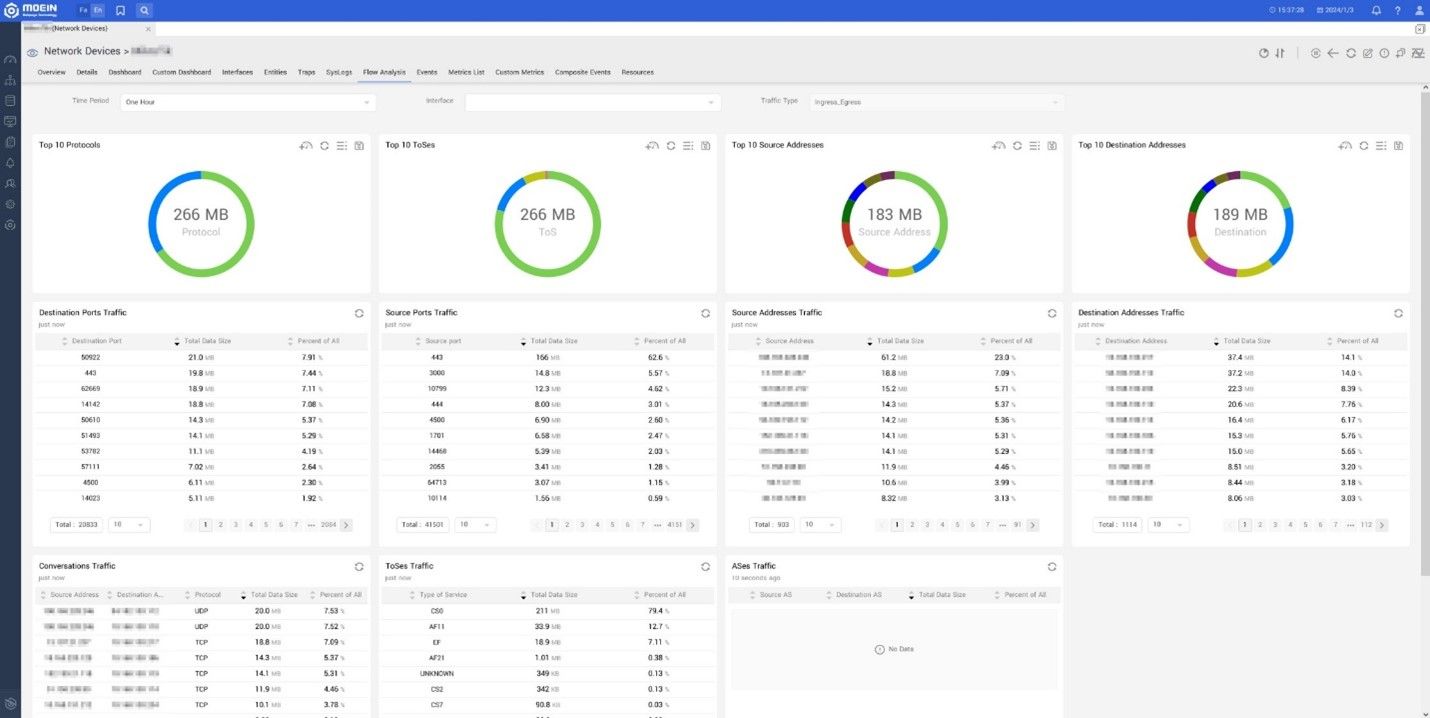Image resolution: width=1430 pixels, height=718 pixels.
Task: Open the Interface dropdown
Action: point(592,102)
